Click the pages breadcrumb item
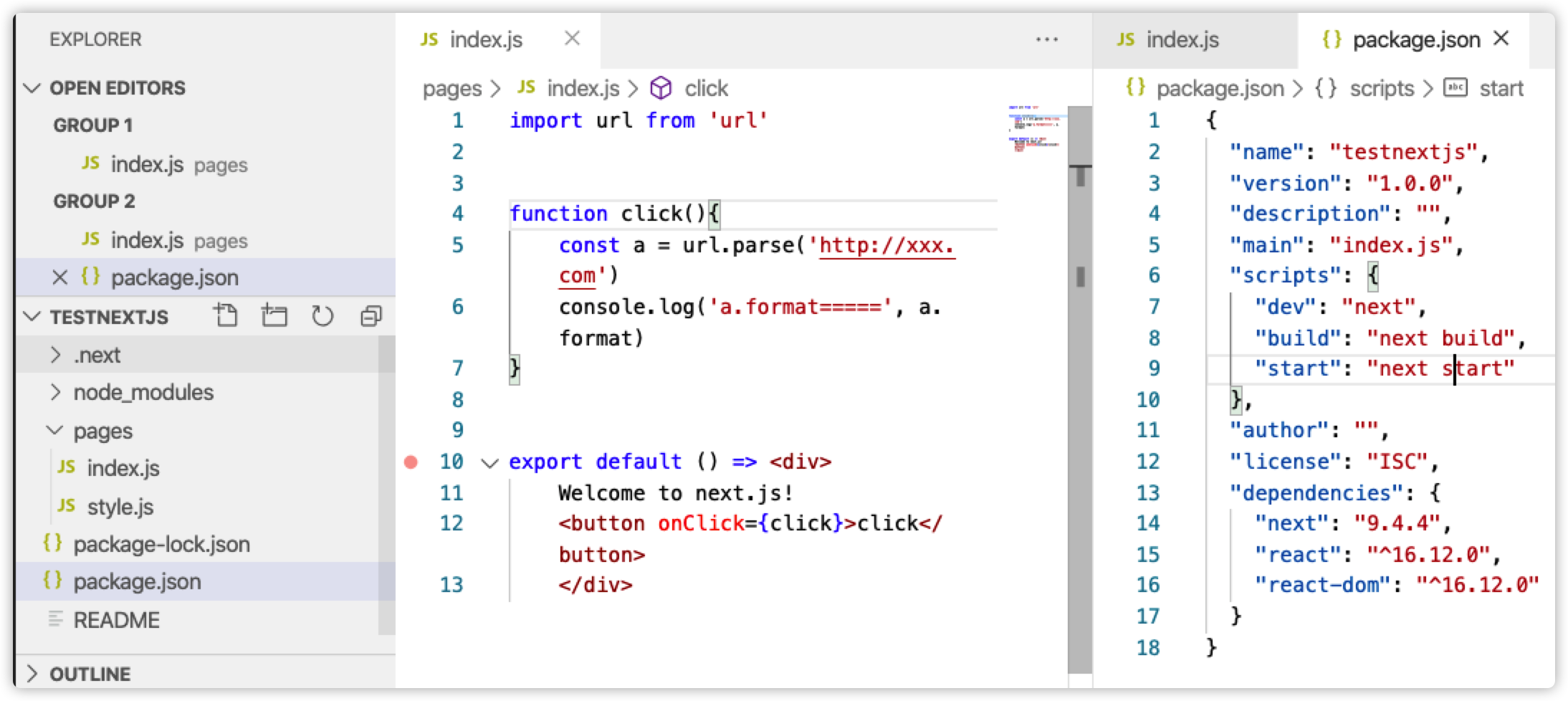The image size is (1568, 701). point(452,87)
